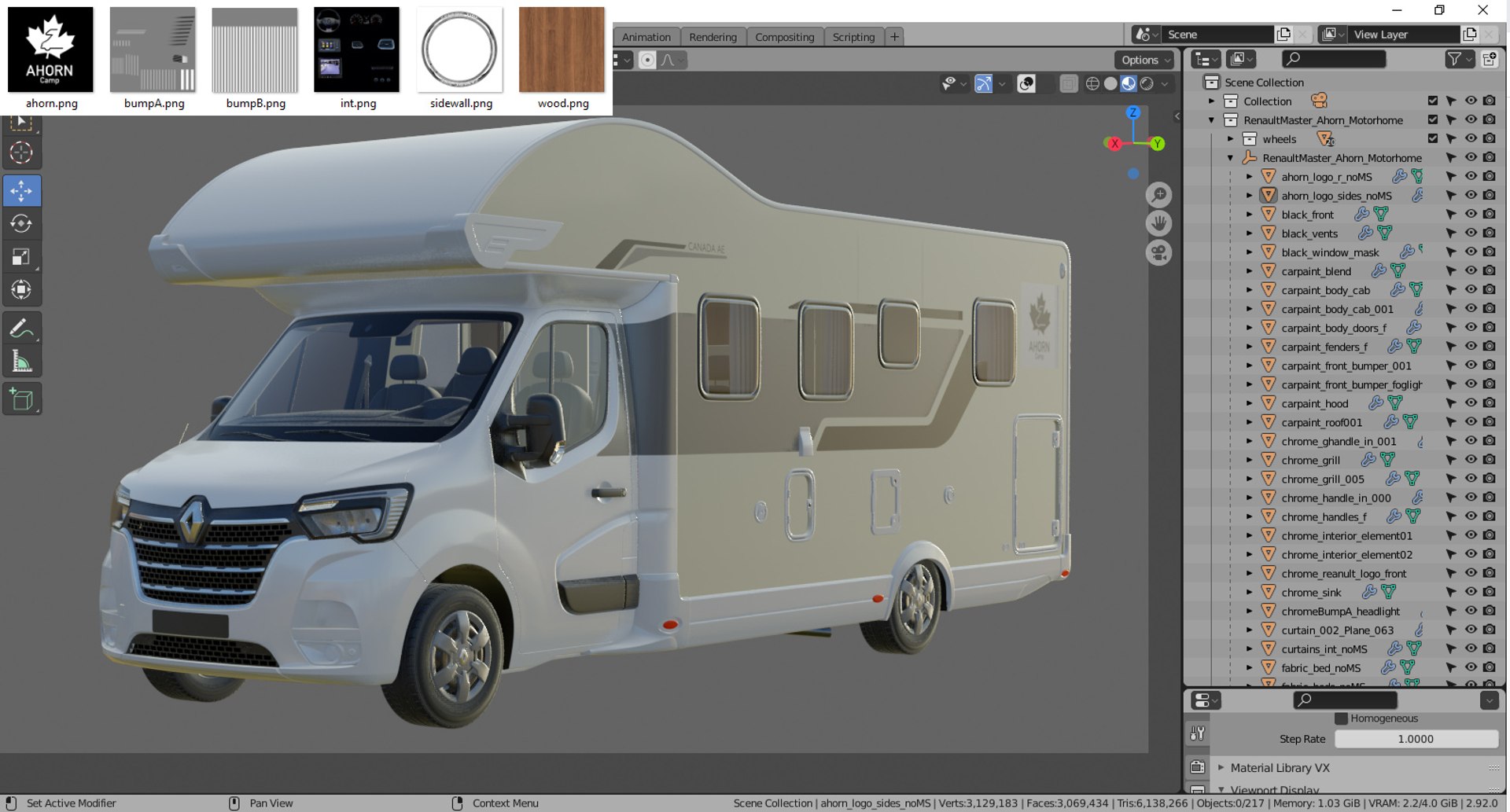This screenshot has width=1510, height=812.
Task: Adjust the Step Rate value slider
Action: [x=1416, y=739]
